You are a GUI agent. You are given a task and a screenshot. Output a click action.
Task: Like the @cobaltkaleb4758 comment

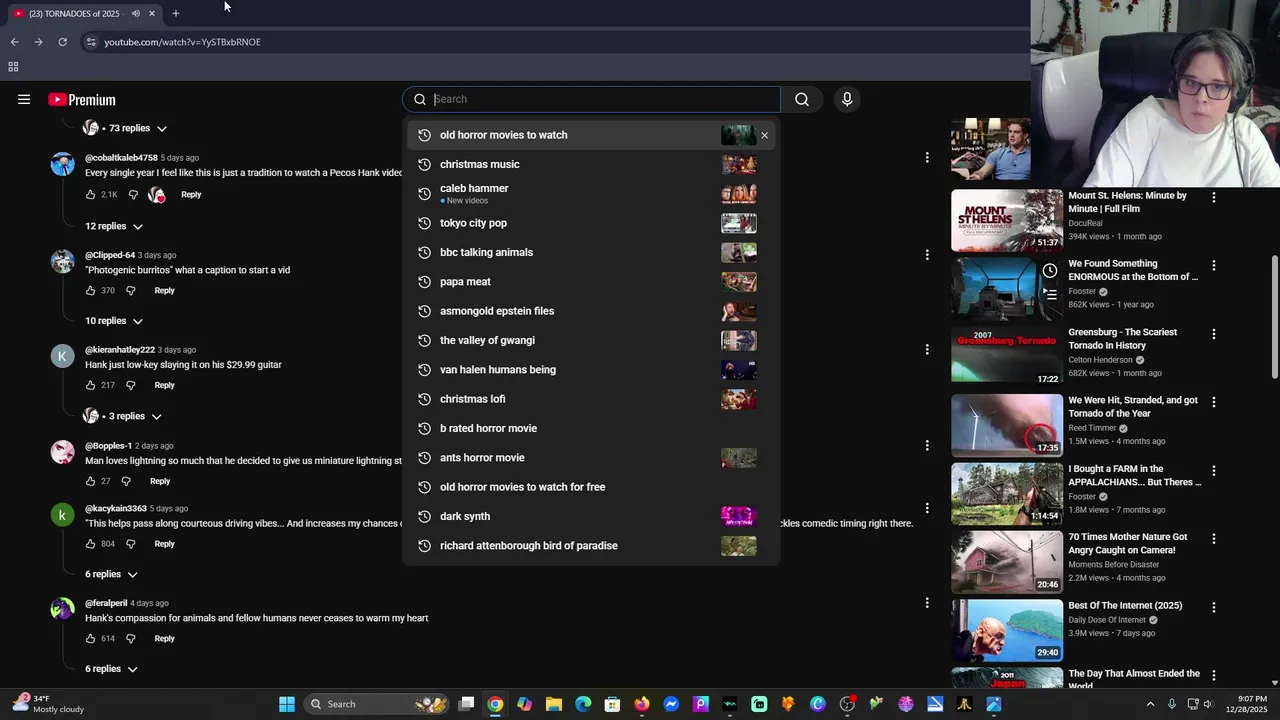pyautogui.click(x=91, y=195)
